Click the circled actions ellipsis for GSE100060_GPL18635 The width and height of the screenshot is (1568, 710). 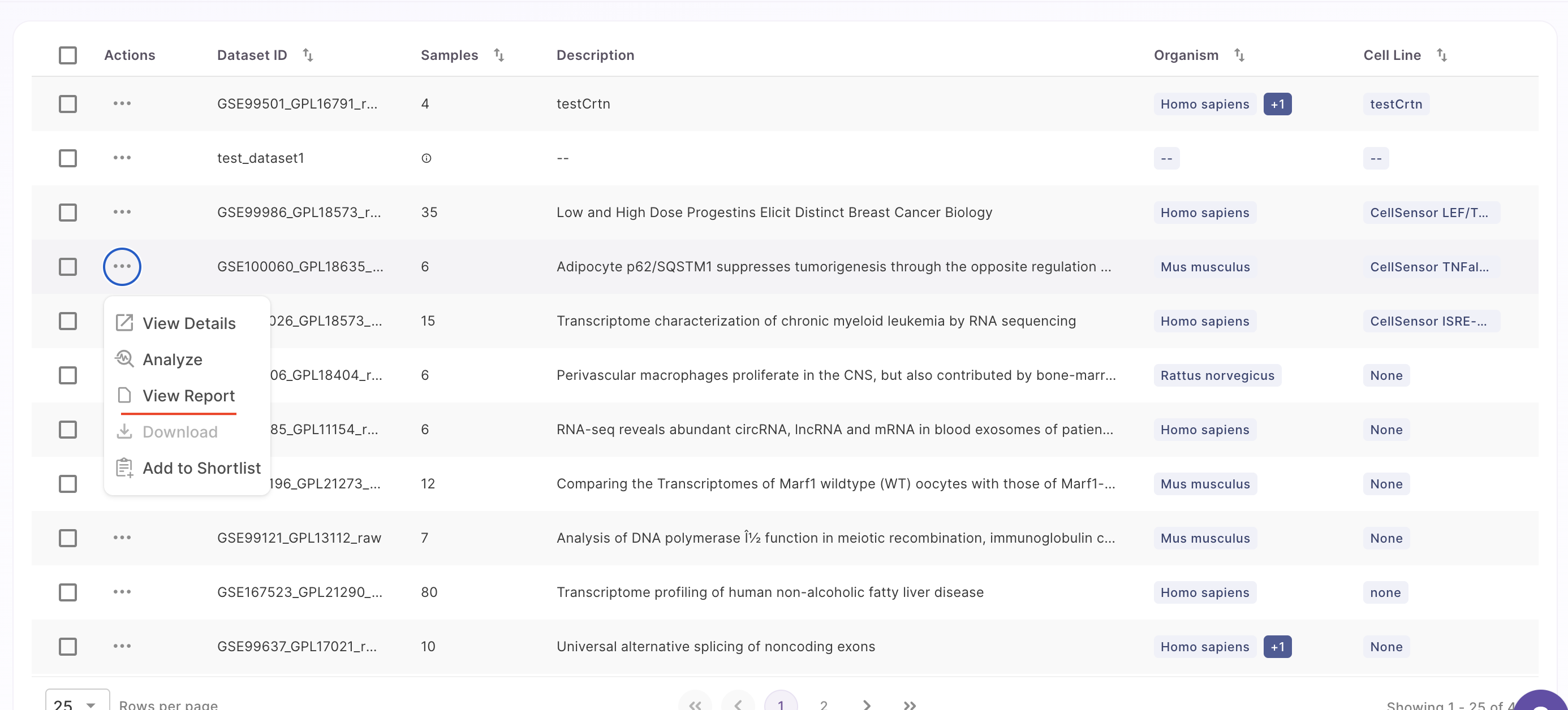[122, 266]
